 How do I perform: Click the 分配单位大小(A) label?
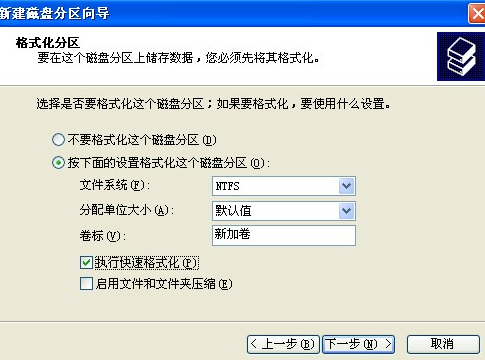click(127, 210)
